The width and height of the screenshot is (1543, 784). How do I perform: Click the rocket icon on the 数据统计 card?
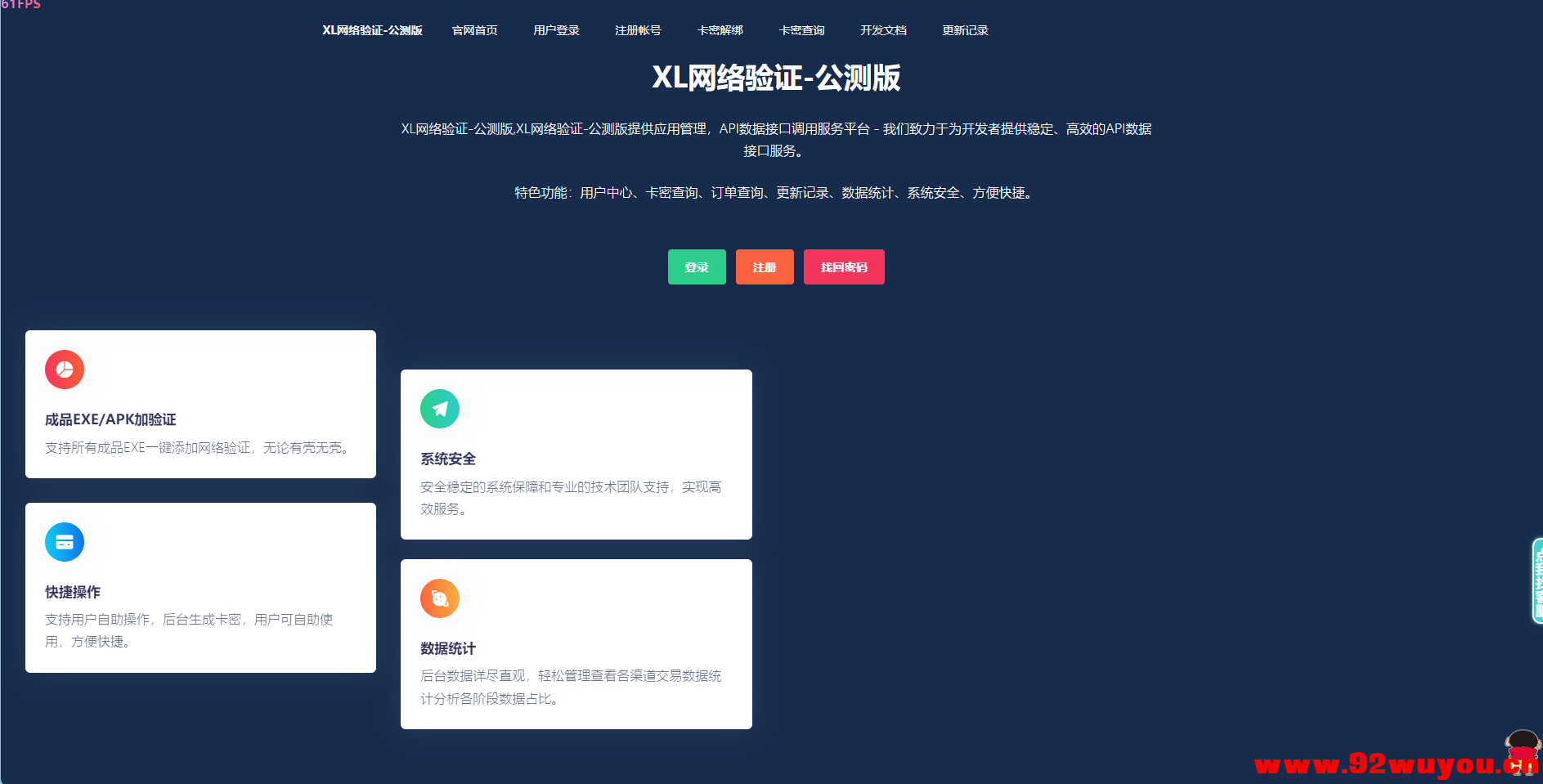click(439, 598)
